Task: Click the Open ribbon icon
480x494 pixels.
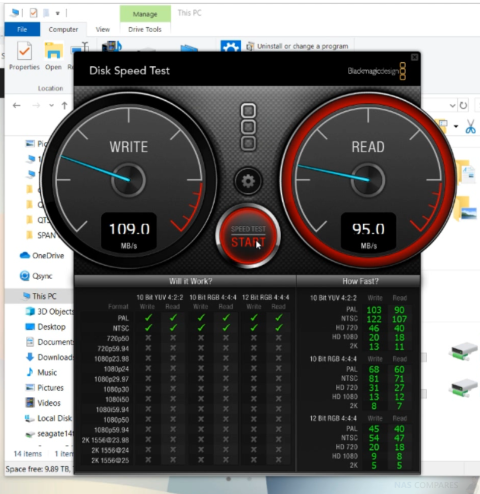Action: point(53,56)
